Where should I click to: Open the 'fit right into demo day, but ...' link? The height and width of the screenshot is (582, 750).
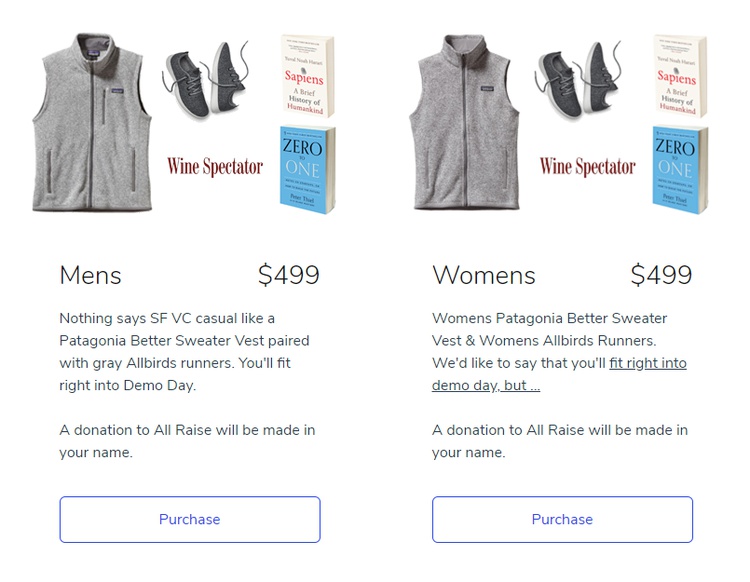pyautogui.click(x=559, y=374)
